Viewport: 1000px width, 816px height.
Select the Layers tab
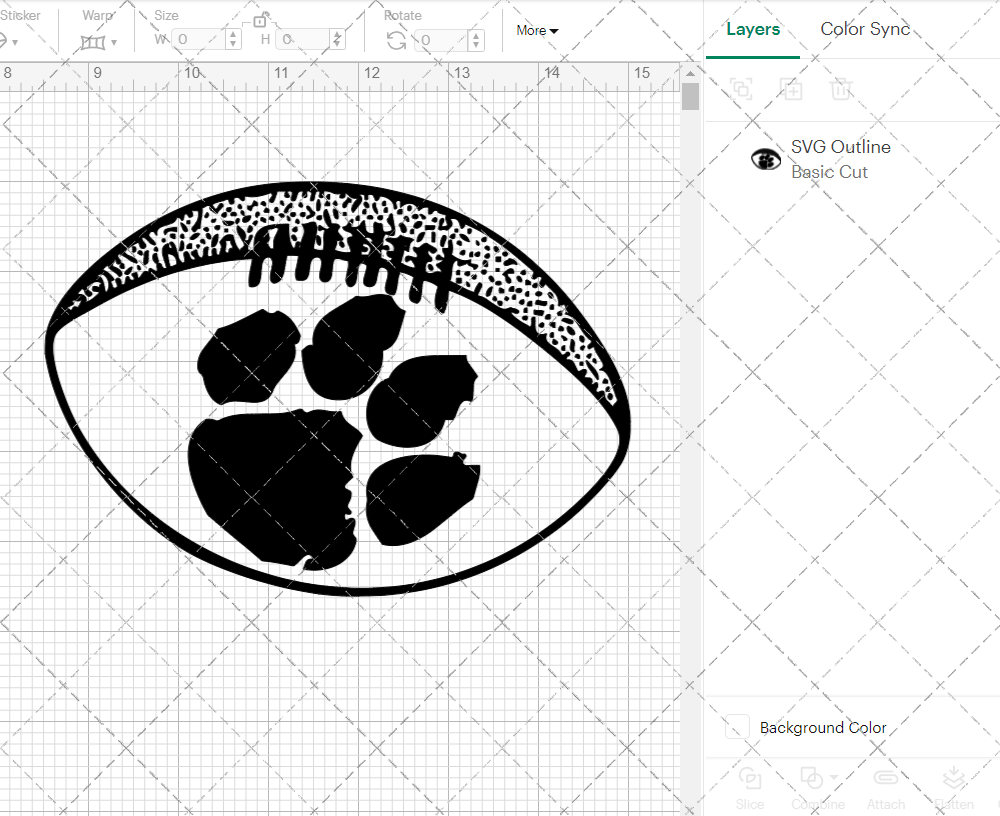753,29
